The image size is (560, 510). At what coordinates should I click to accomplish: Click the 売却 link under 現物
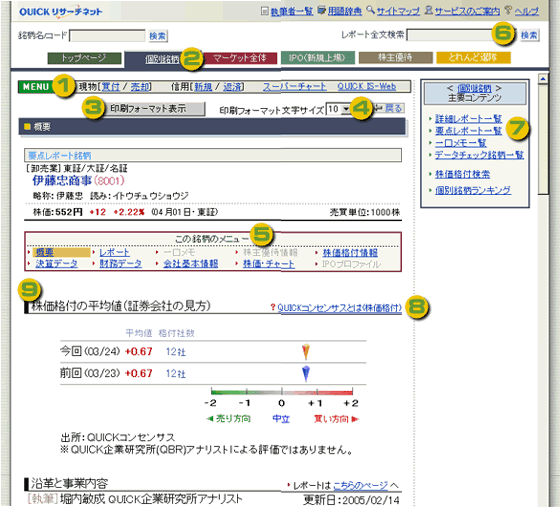140,86
